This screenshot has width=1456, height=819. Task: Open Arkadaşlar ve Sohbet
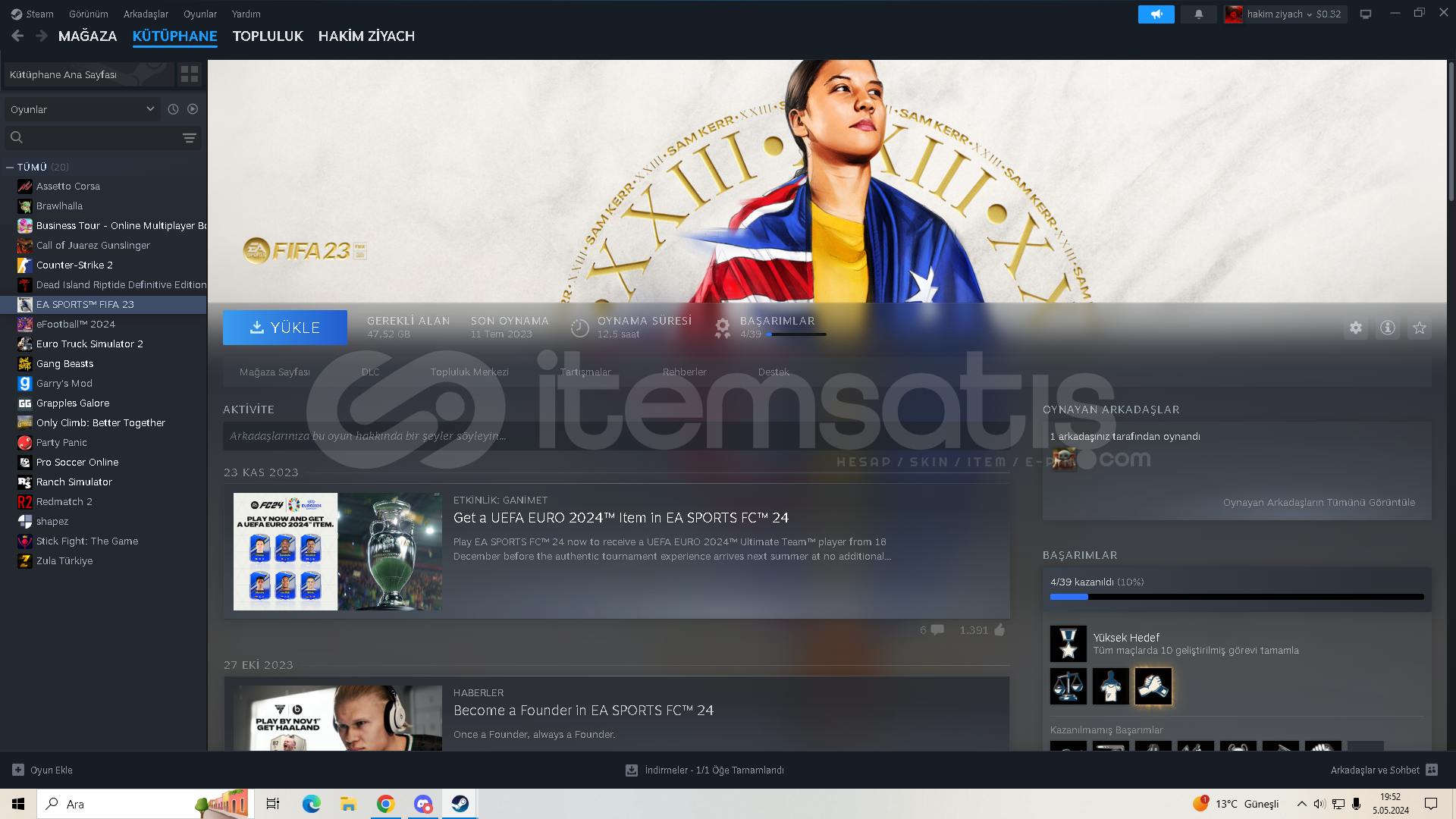pyautogui.click(x=1384, y=770)
